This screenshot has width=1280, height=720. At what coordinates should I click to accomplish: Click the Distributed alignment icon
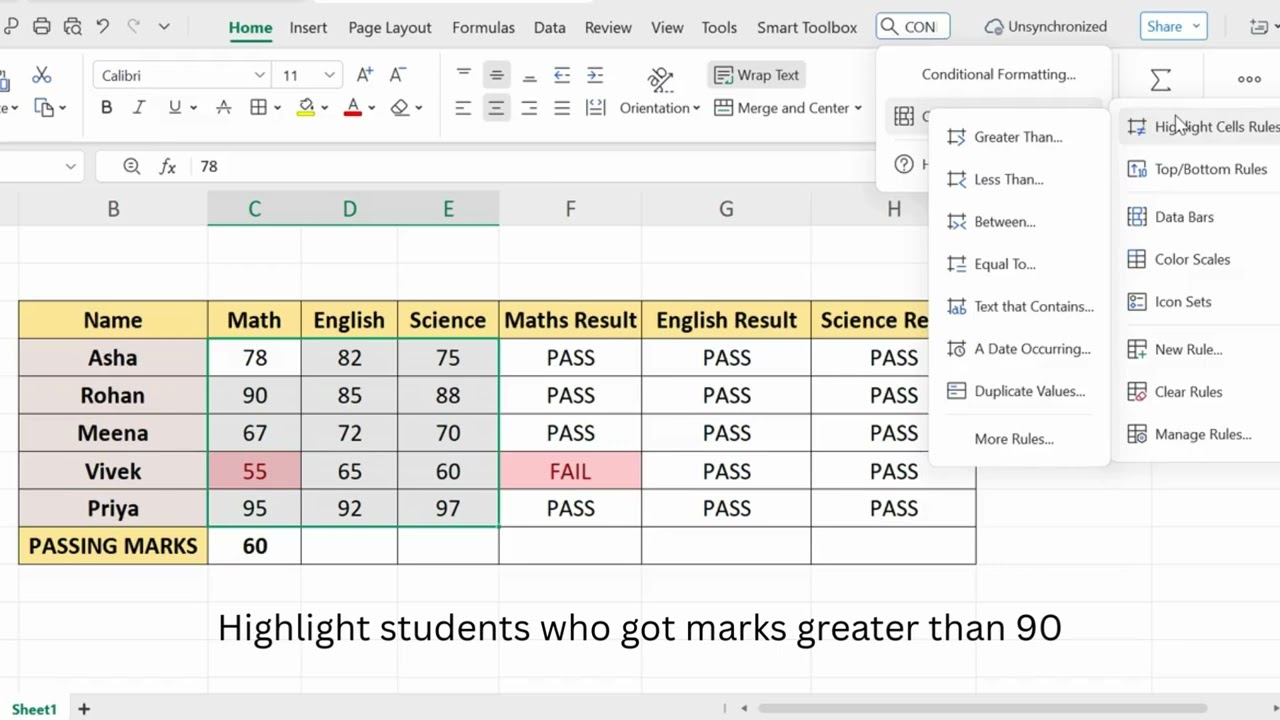pos(595,108)
